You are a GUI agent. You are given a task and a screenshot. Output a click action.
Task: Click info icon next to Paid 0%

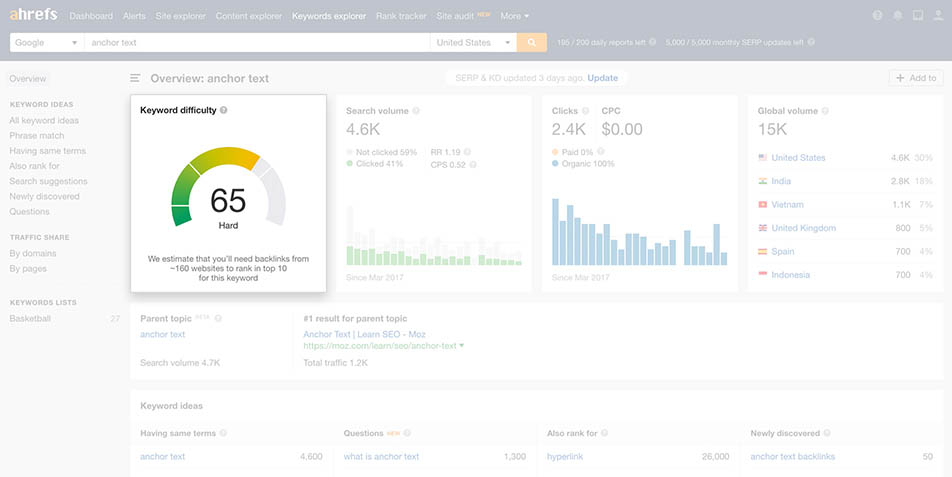click(600, 152)
